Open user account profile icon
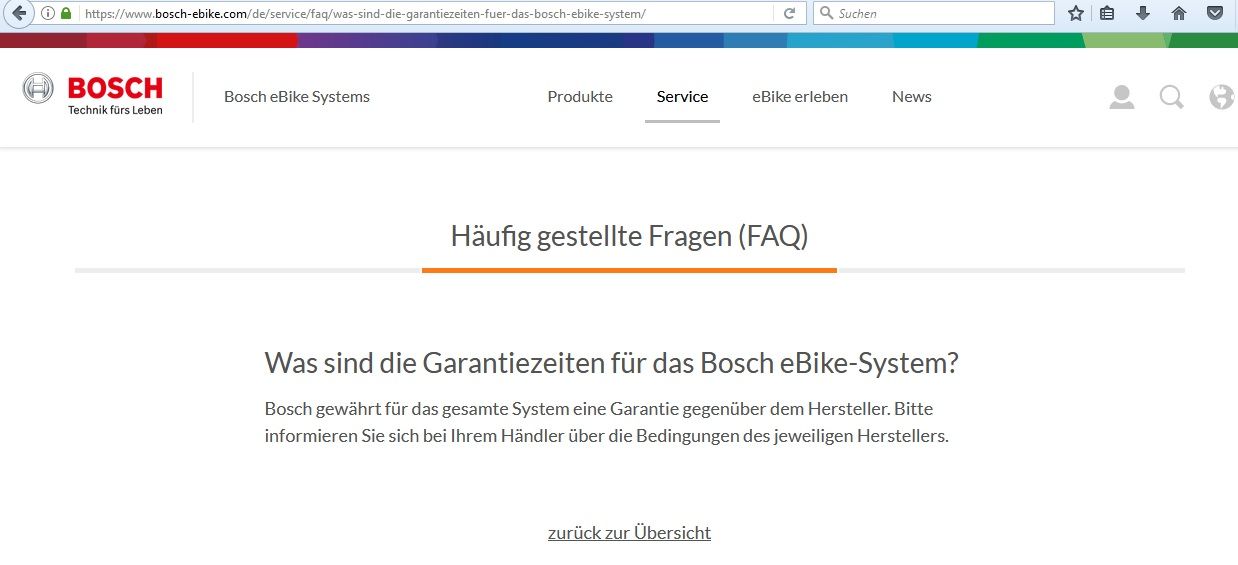The image size is (1238, 565). pos(1122,97)
